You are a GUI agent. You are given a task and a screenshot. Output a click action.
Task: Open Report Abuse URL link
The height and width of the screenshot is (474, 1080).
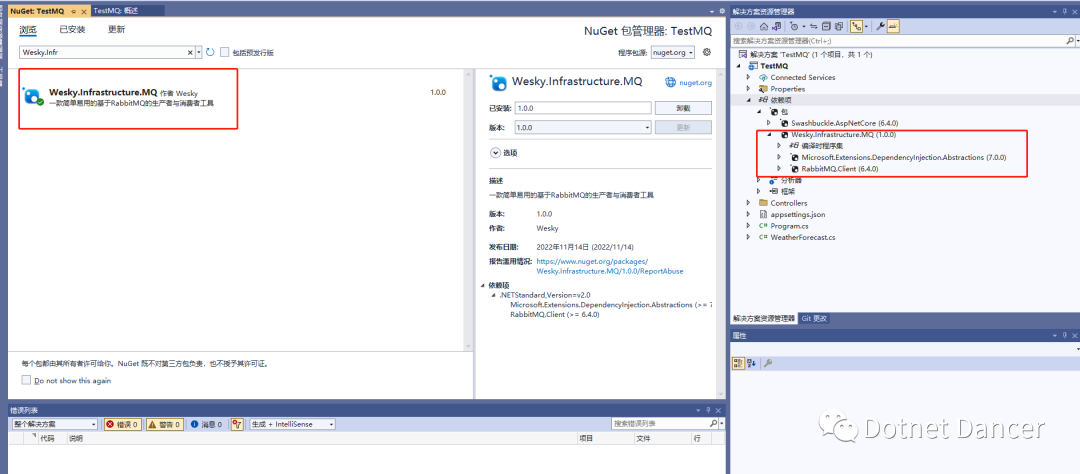click(x=610, y=267)
